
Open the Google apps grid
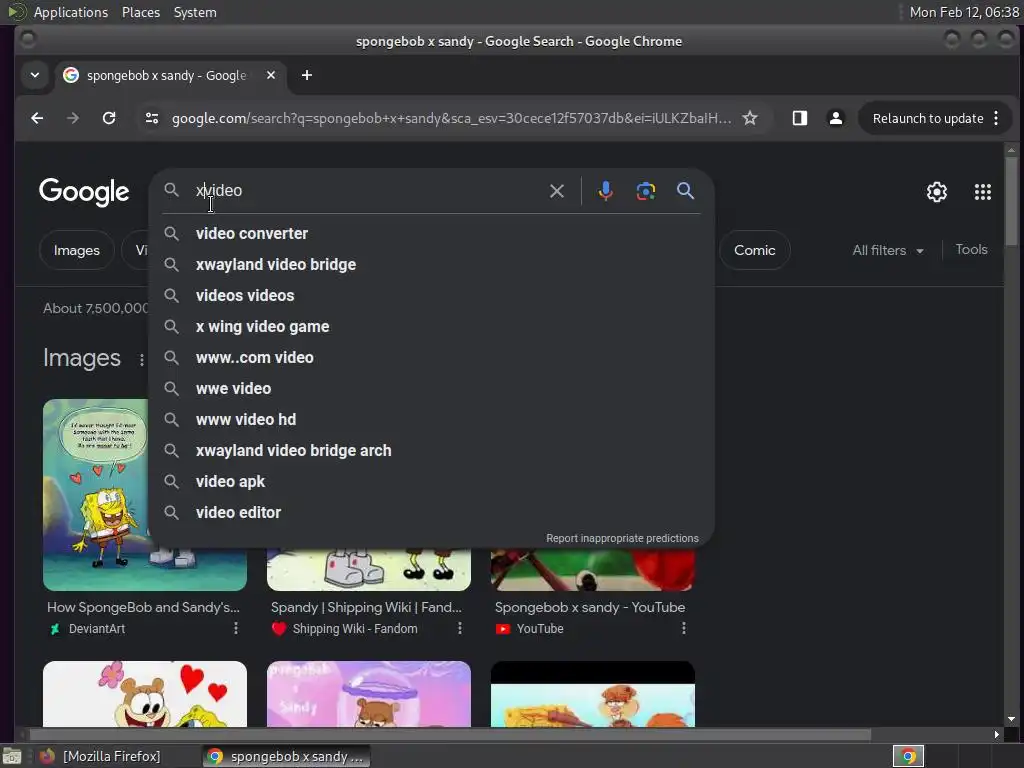982,191
